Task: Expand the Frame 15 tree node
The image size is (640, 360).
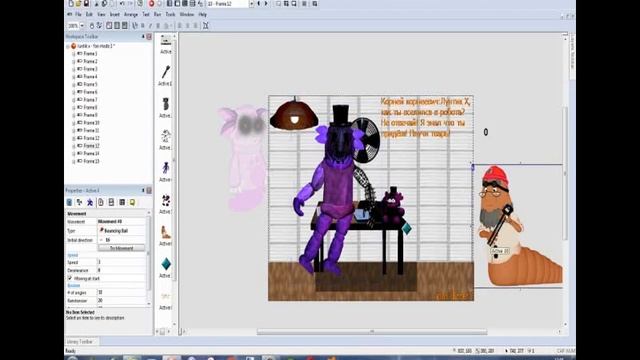Action: (x=74, y=161)
